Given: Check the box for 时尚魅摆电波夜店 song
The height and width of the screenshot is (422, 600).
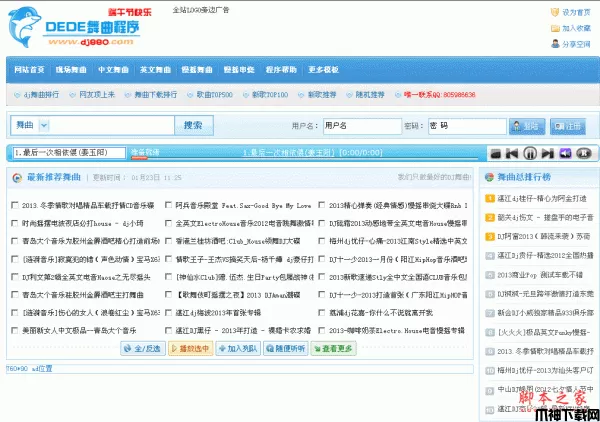Looking at the screenshot, I should (x=15, y=223).
